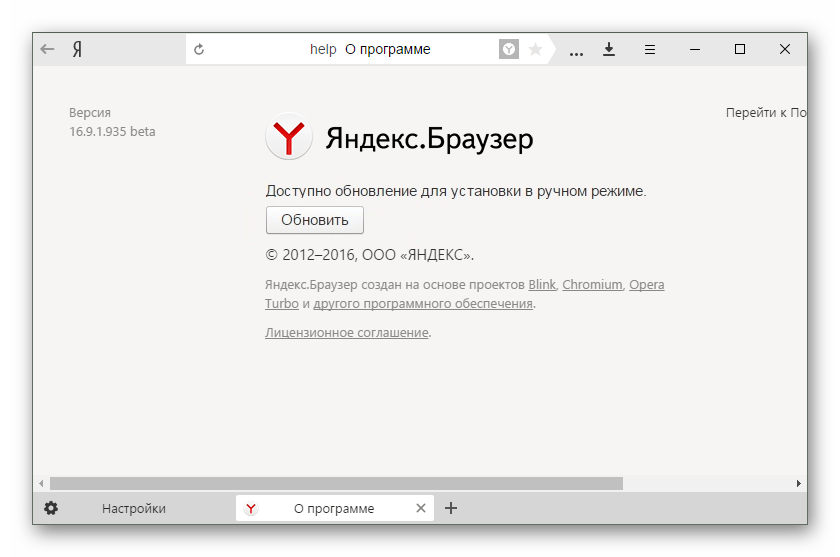Click the settings gear icon in tab bar
This screenshot has height=557, width=840.
[x=51, y=508]
